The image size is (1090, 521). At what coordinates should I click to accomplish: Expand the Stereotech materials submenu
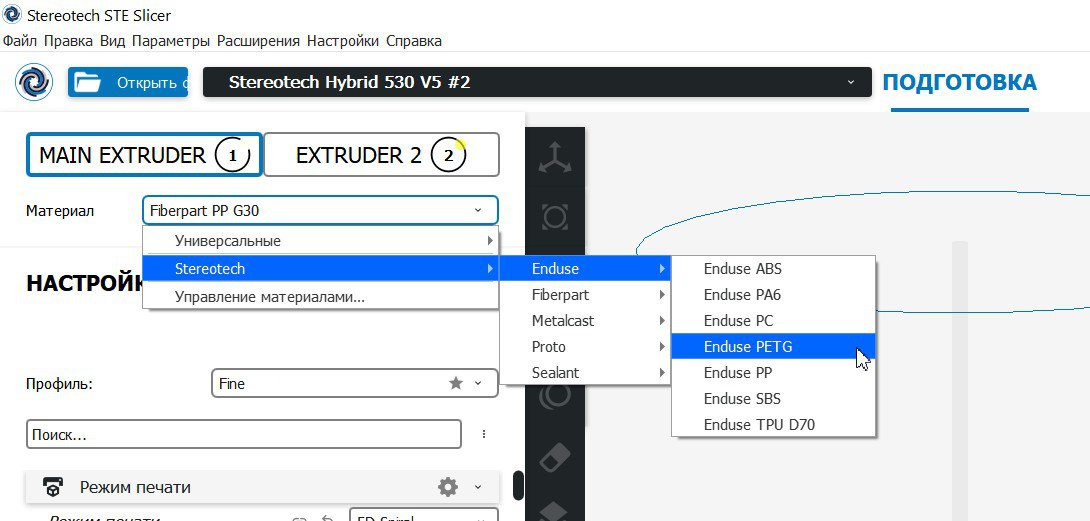320,268
